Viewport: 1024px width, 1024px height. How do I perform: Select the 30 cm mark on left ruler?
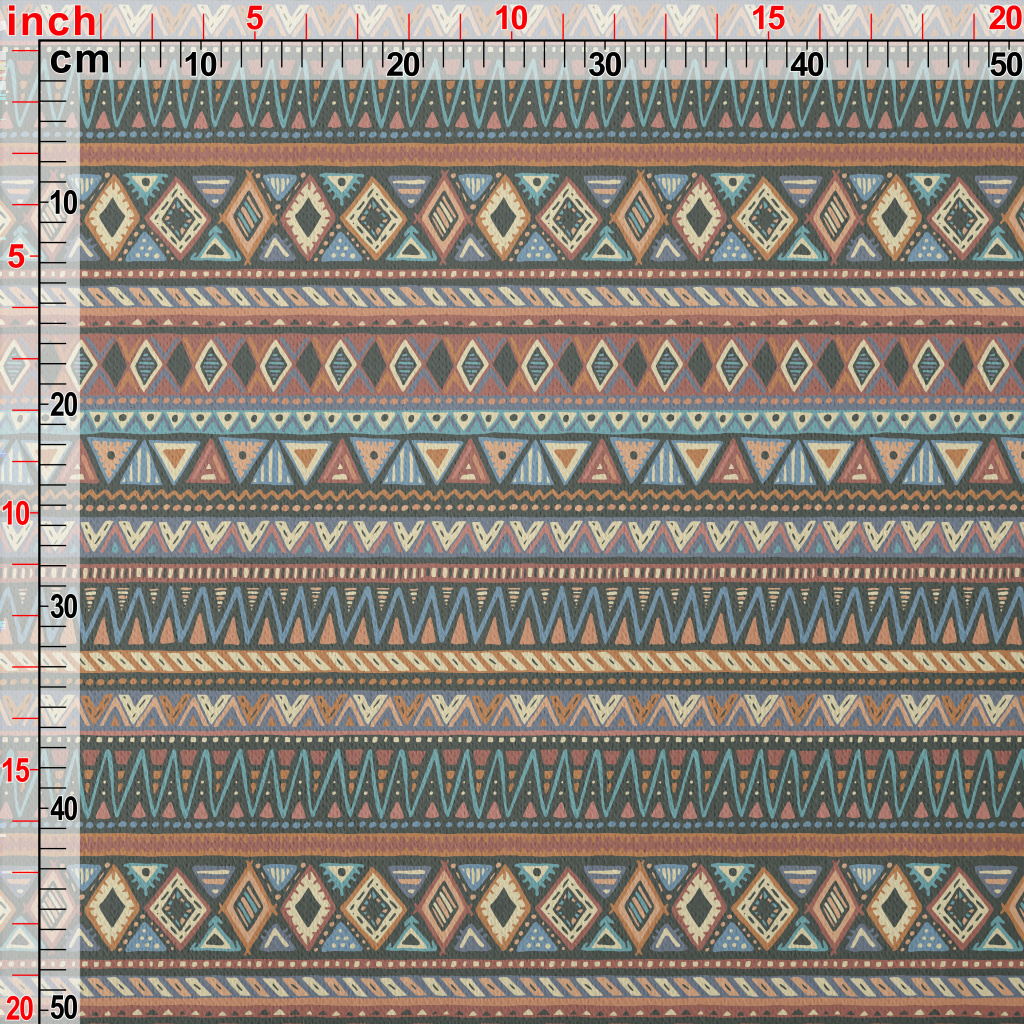click(62, 607)
